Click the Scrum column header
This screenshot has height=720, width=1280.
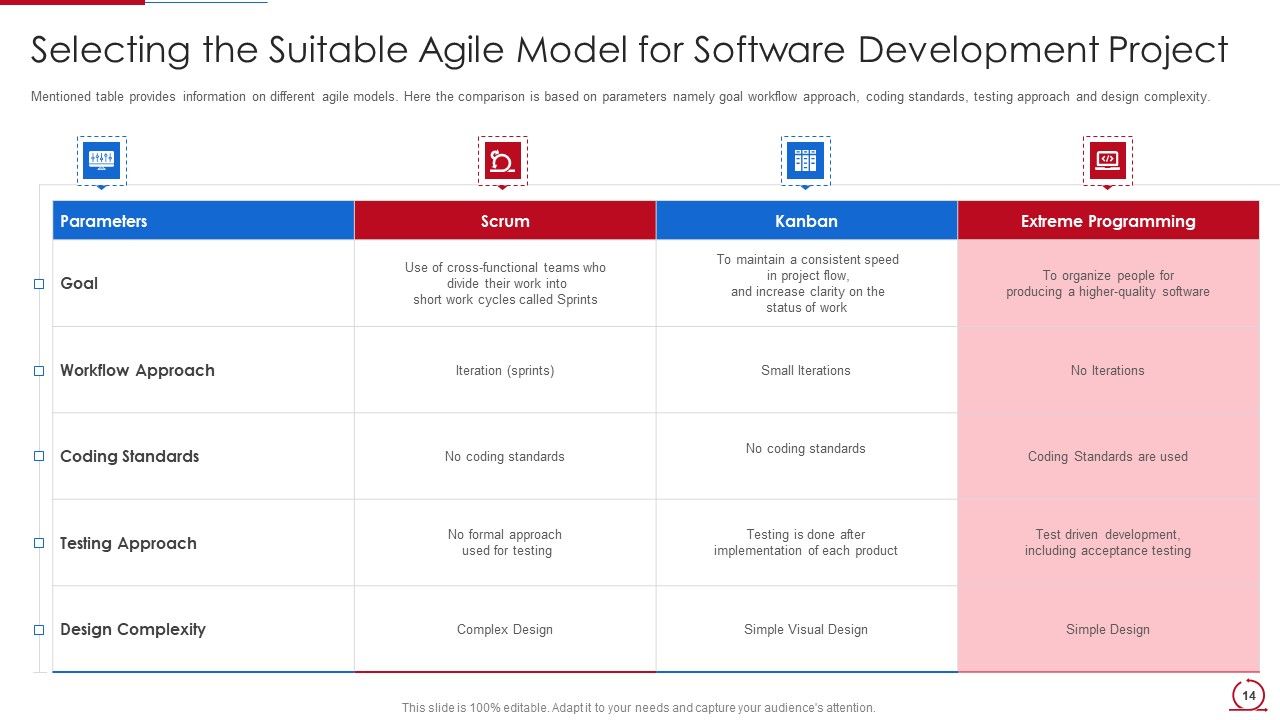coord(505,221)
